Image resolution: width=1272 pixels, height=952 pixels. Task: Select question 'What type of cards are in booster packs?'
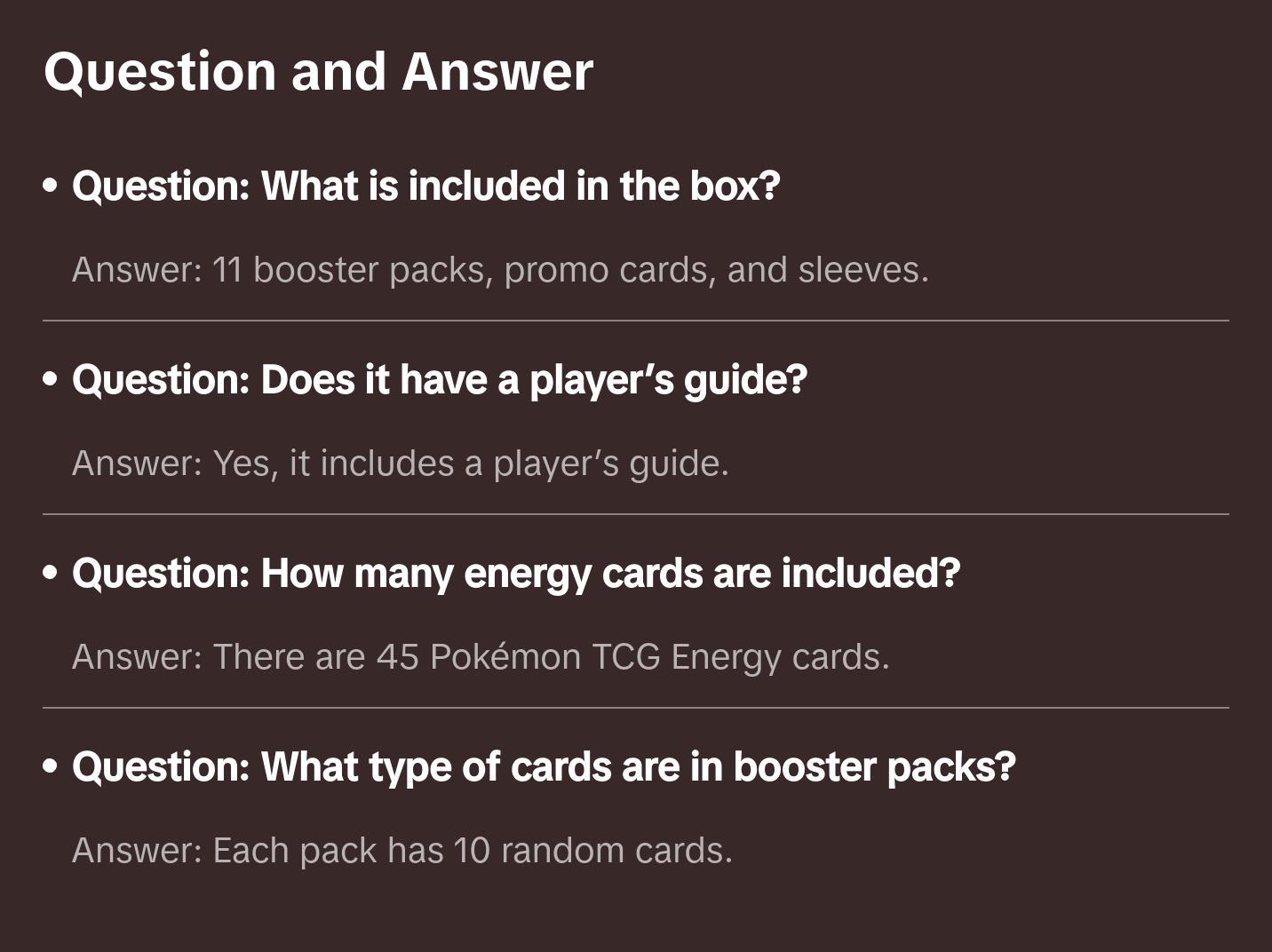click(544, 766)
